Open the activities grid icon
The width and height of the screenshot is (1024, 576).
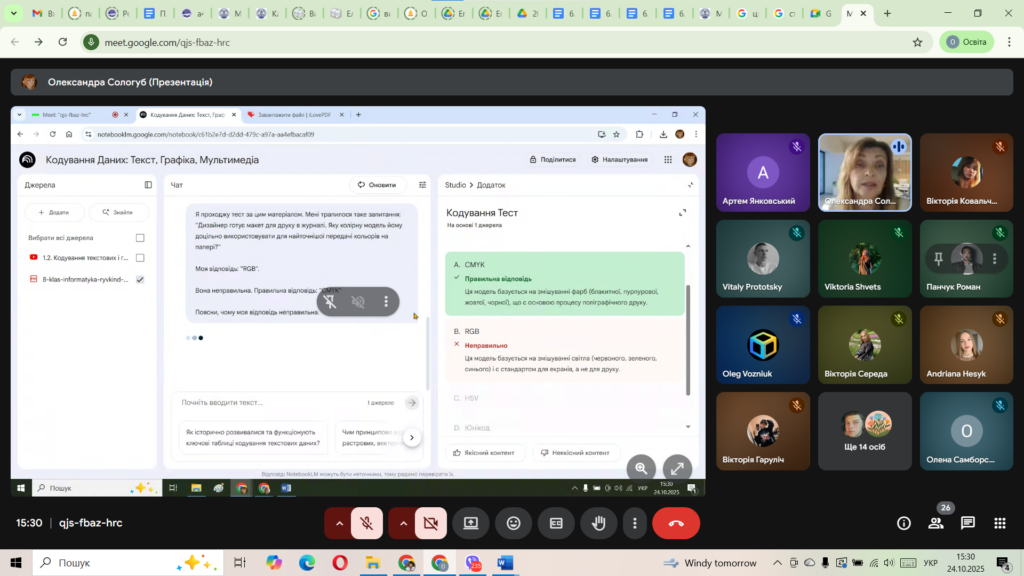click(1000, 523)
